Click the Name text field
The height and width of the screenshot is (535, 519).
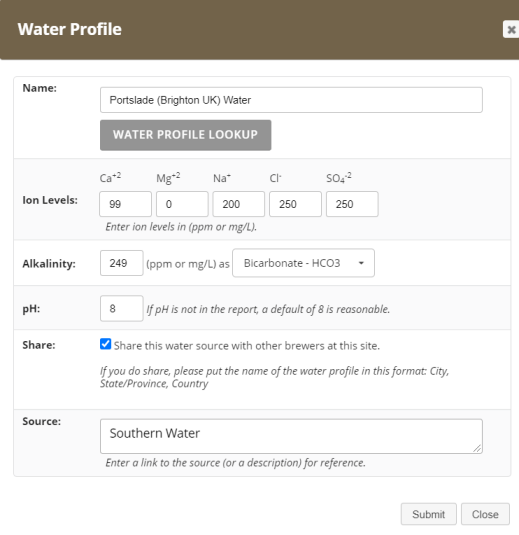291,100
